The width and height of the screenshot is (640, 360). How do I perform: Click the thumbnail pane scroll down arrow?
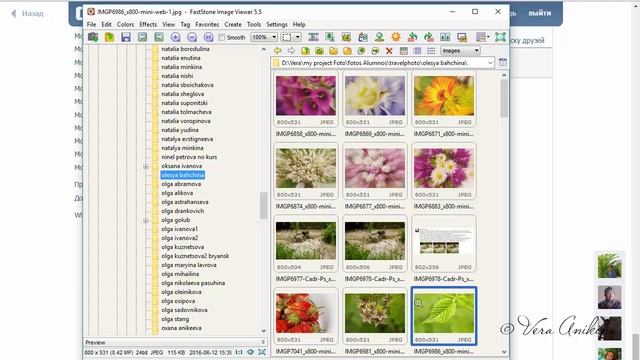pyautogui.click(x=504, y=351)
